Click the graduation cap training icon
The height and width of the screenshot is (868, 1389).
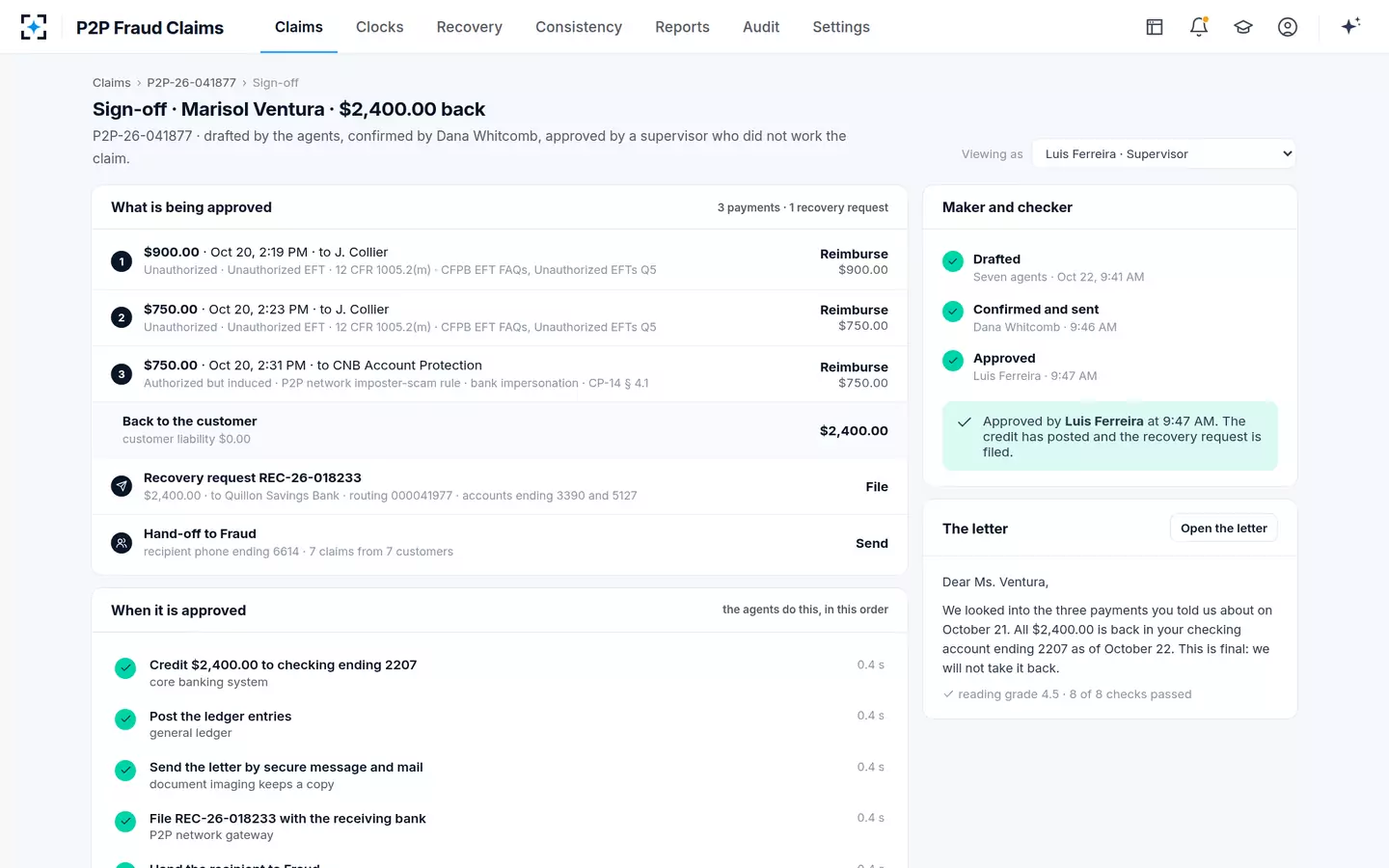click(1243, 27)
